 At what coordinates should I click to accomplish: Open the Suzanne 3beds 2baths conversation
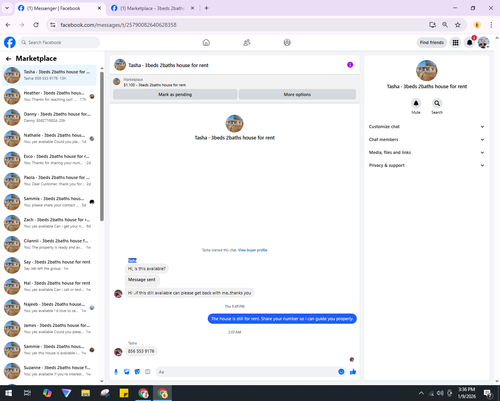49,371
